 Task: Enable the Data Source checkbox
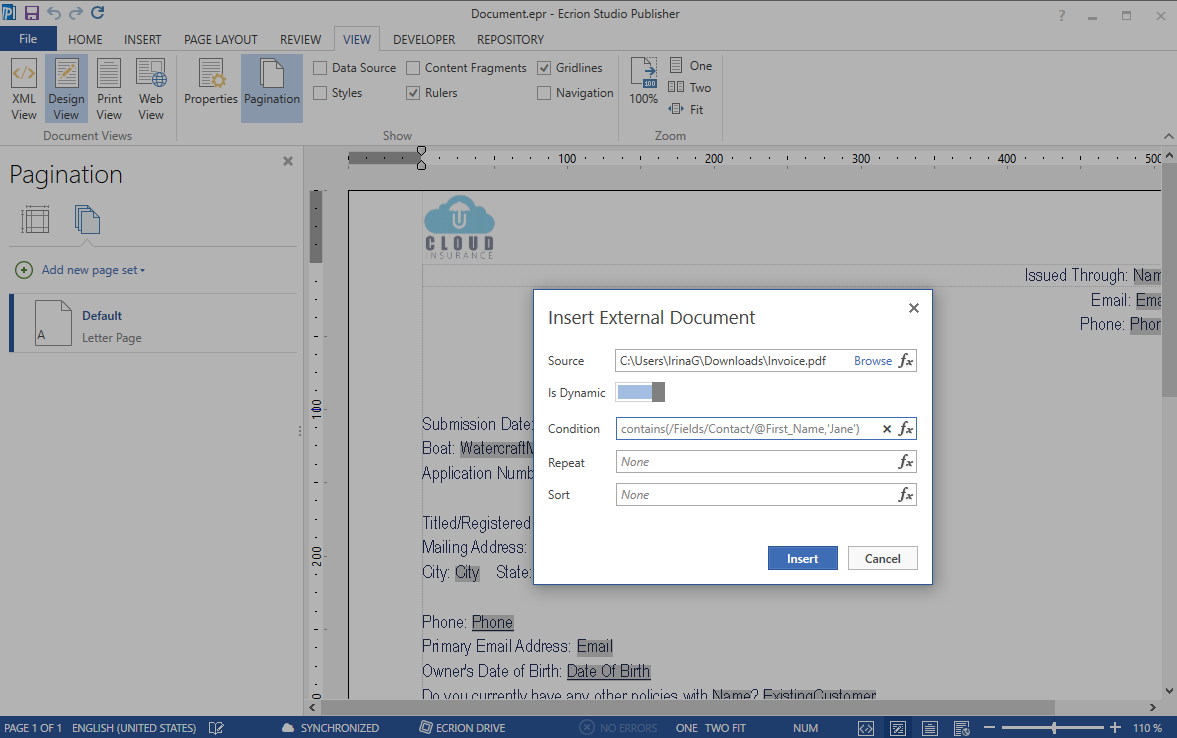(x=320, y=67)
